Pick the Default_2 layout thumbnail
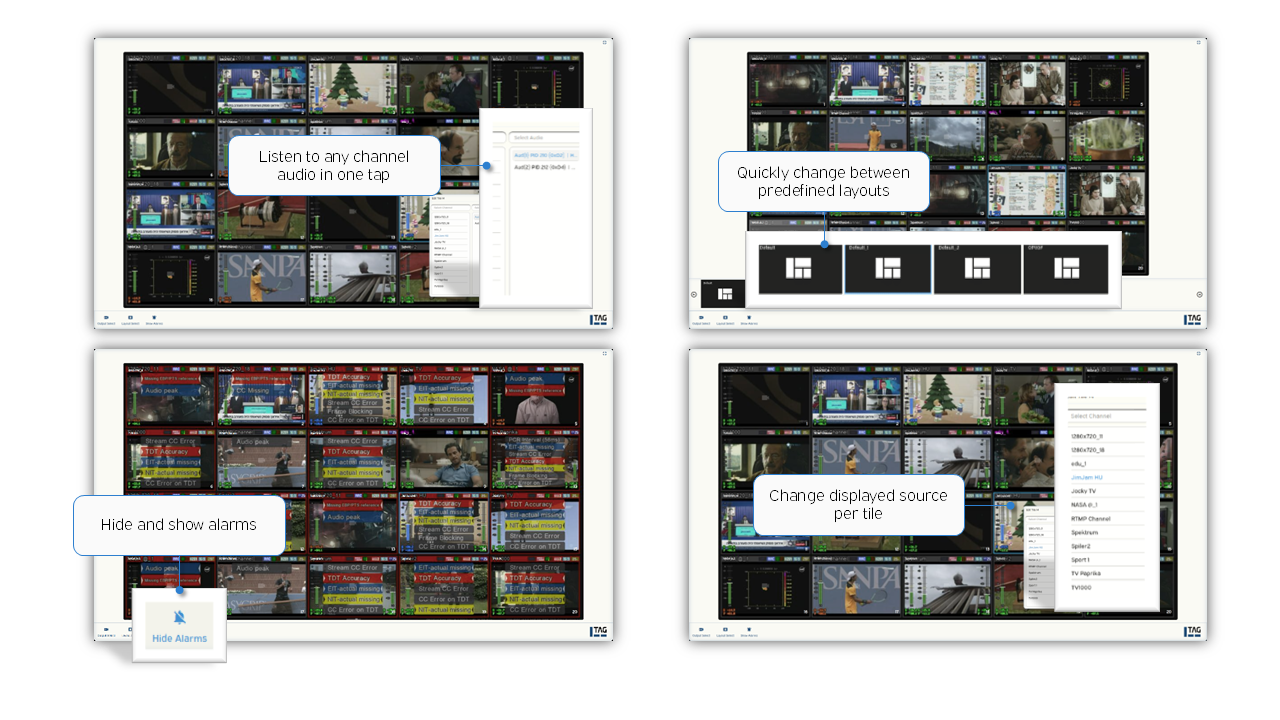Image resolution: width=1280 pixels, height=720 pixels. coord(977,269)
